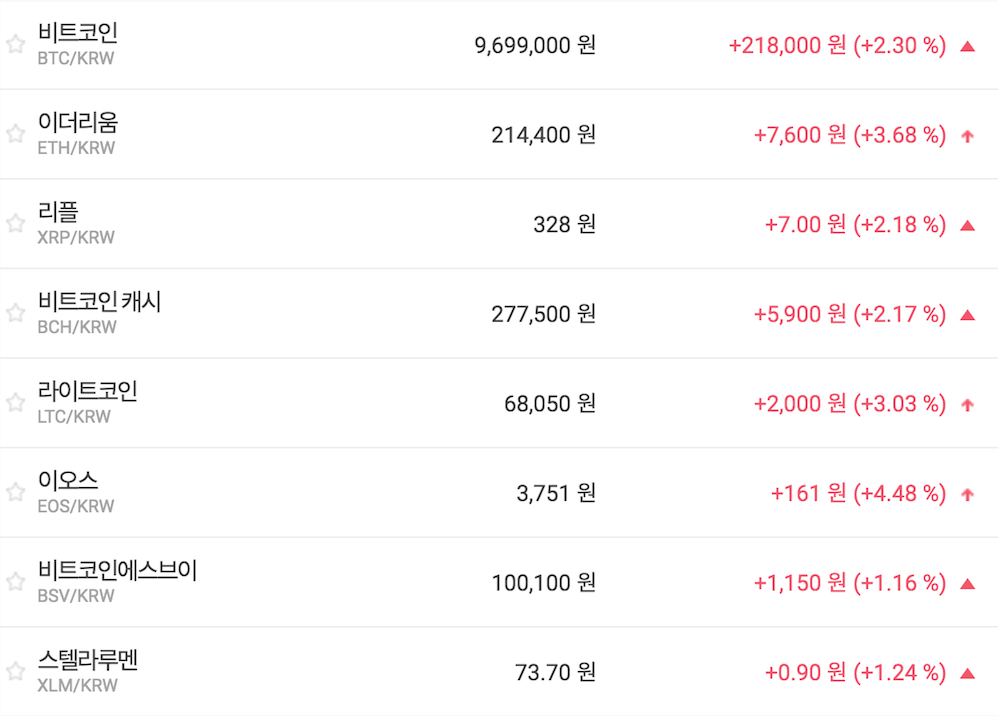Mark 스텔라루멘 as favorite with star

pyautogui.click(x=15, y=671)
